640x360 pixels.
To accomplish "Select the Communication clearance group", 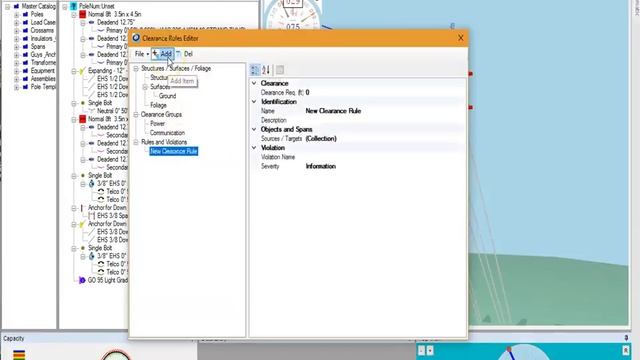I will pyautogui.click(x=167, y=133).
